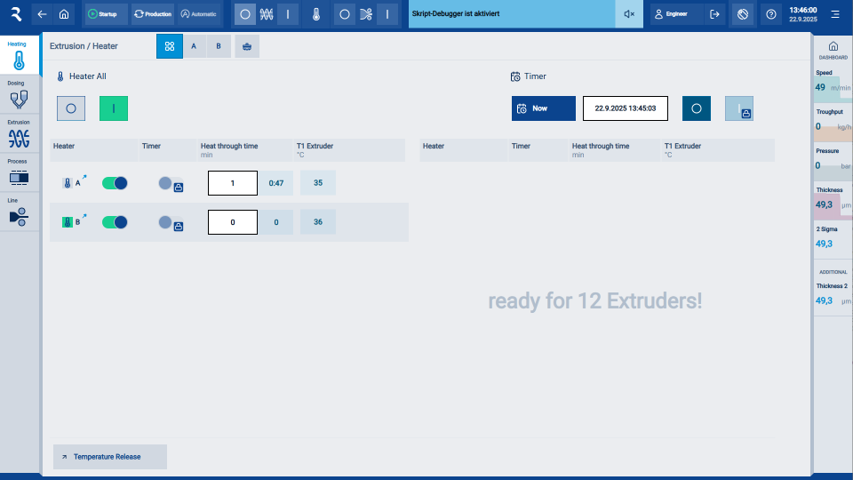This screenshot has height=480, width=853.
Task: Open the help question mark icon
Action: tap(771, 15)
